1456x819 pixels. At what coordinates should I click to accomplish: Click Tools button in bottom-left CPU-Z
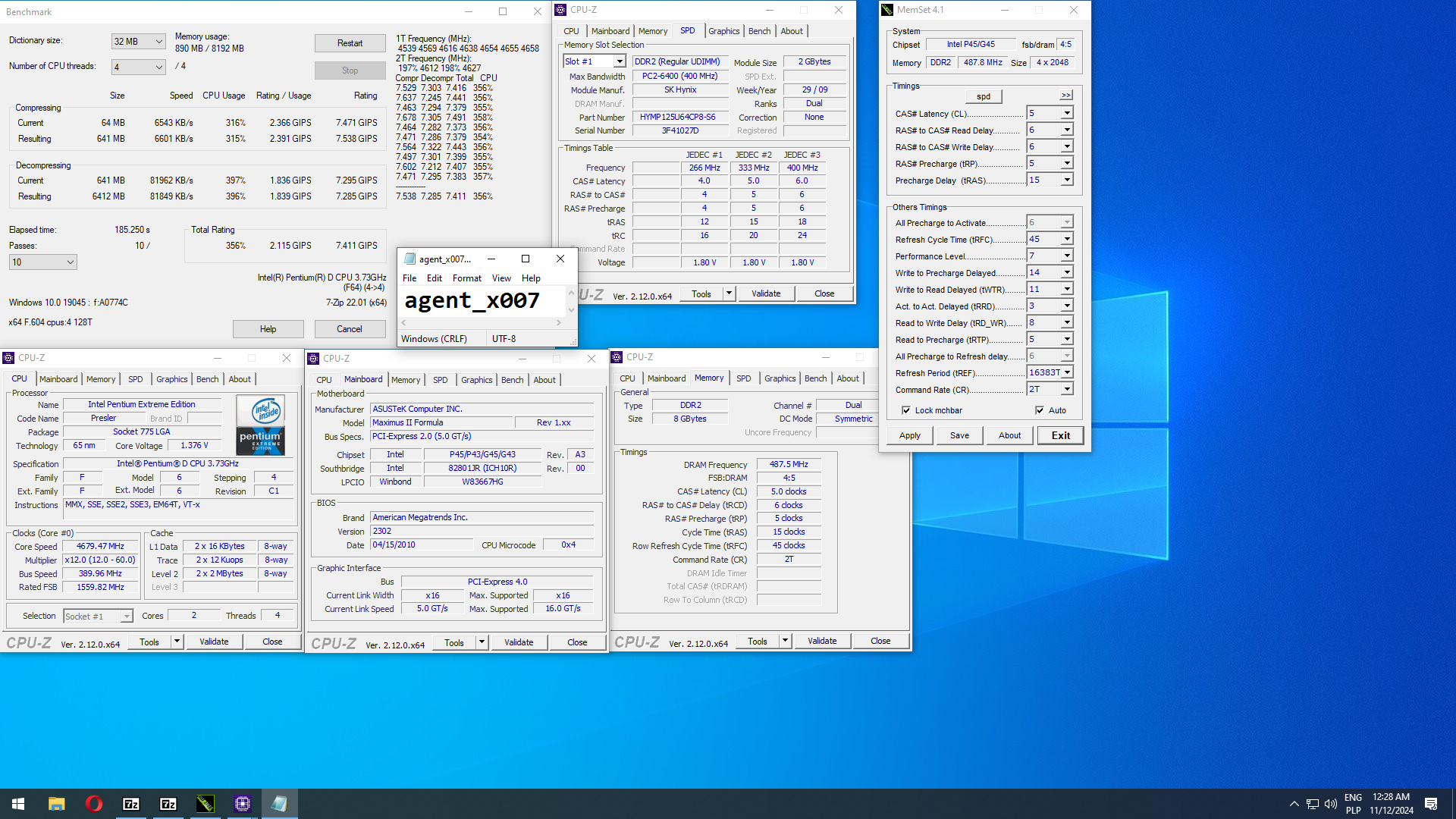click(149, 642)
